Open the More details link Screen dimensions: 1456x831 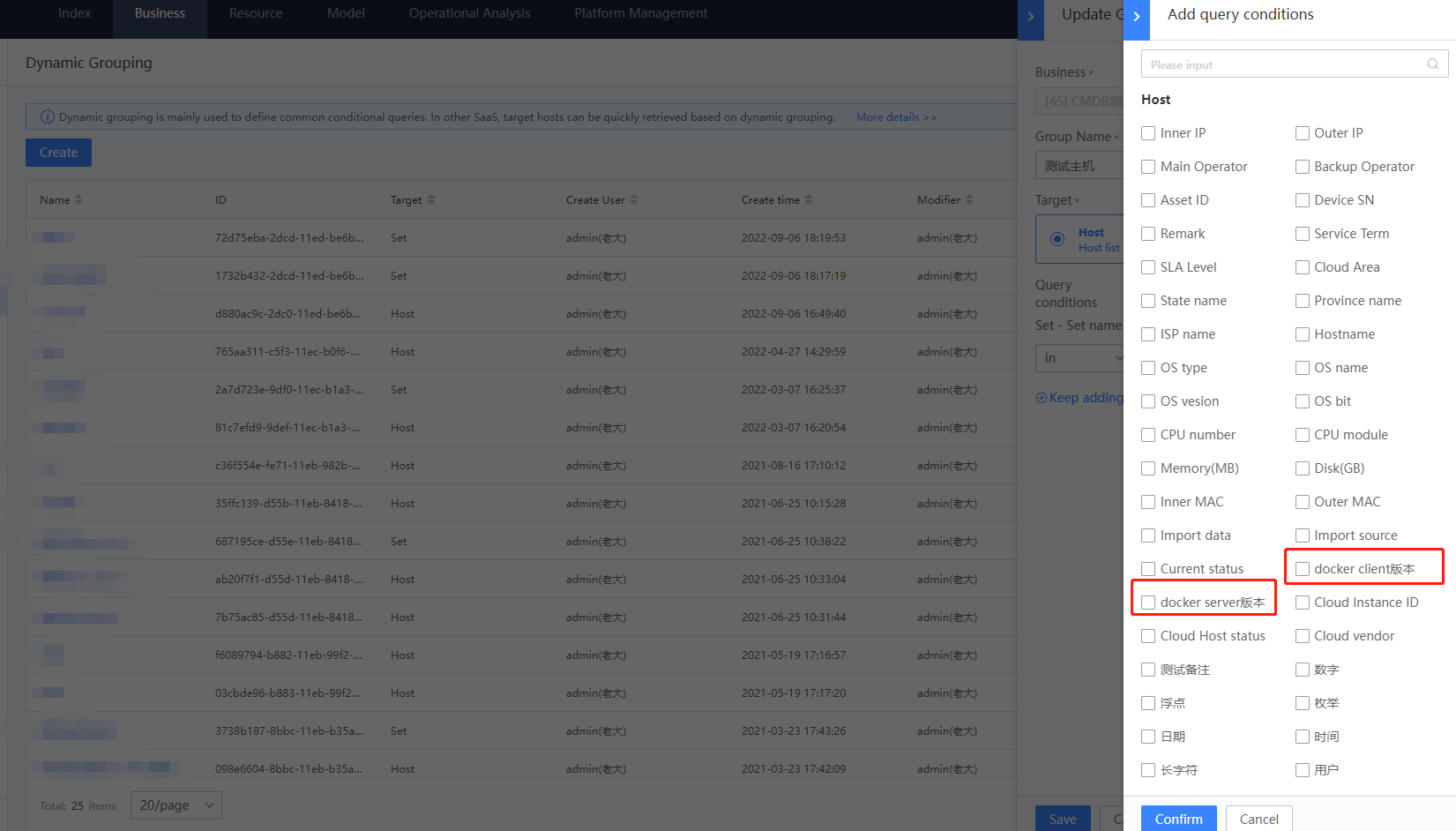coord(895,116)
